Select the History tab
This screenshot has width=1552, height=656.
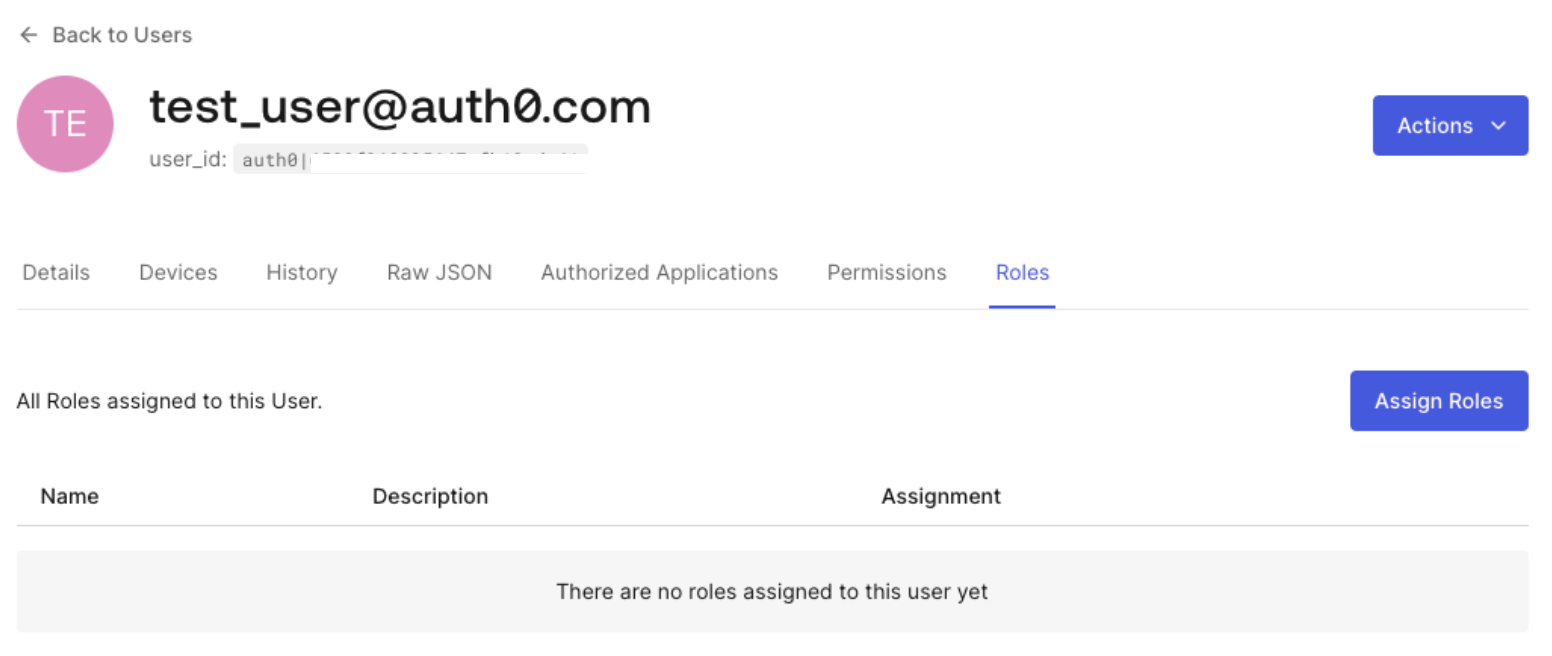(x=301, y=272)
